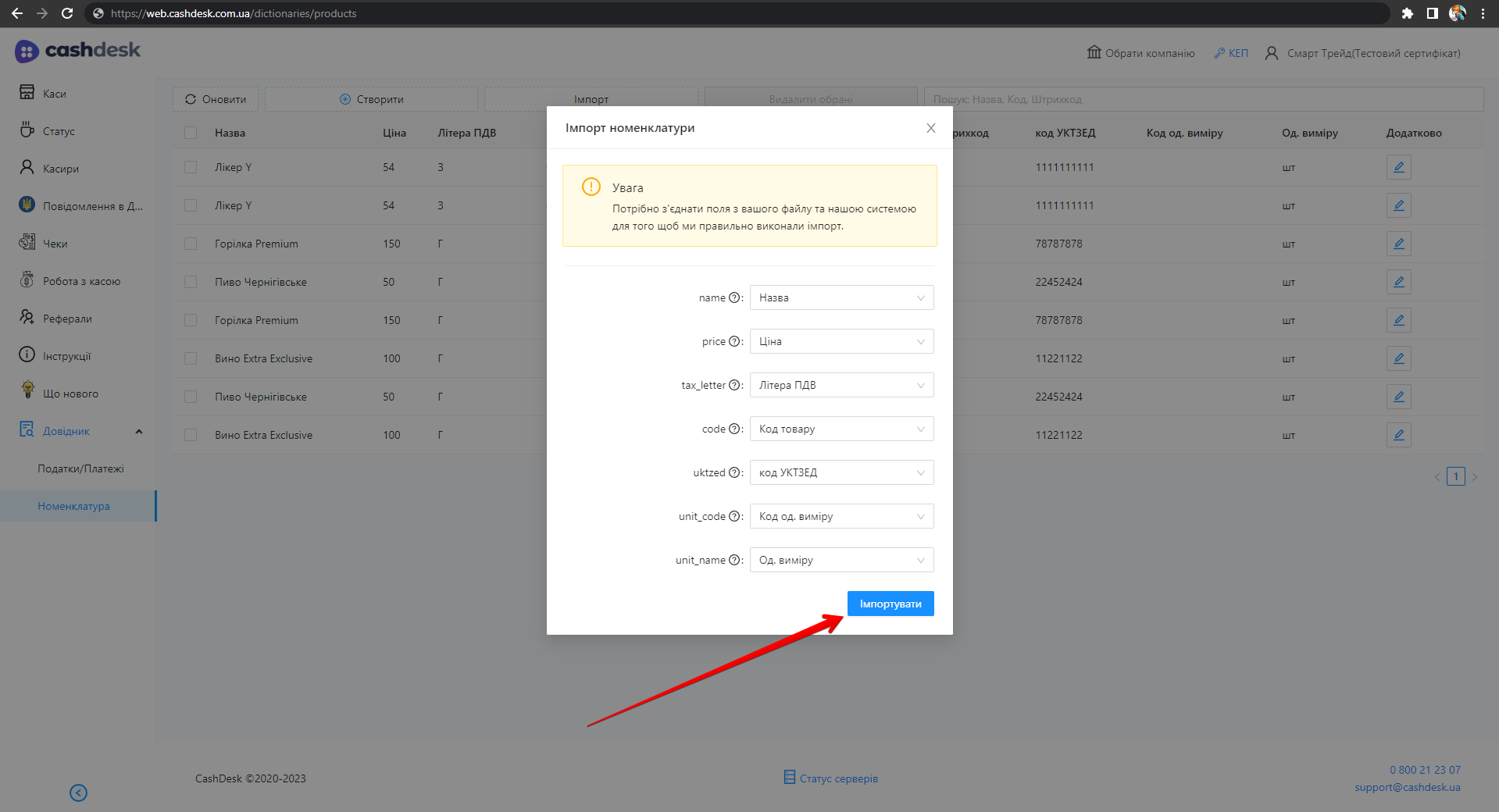Open the unit_name dropdown with Од. виміру
This screenshot has height=812, width=1499.
pyautogui.click(x=841, y=560)
